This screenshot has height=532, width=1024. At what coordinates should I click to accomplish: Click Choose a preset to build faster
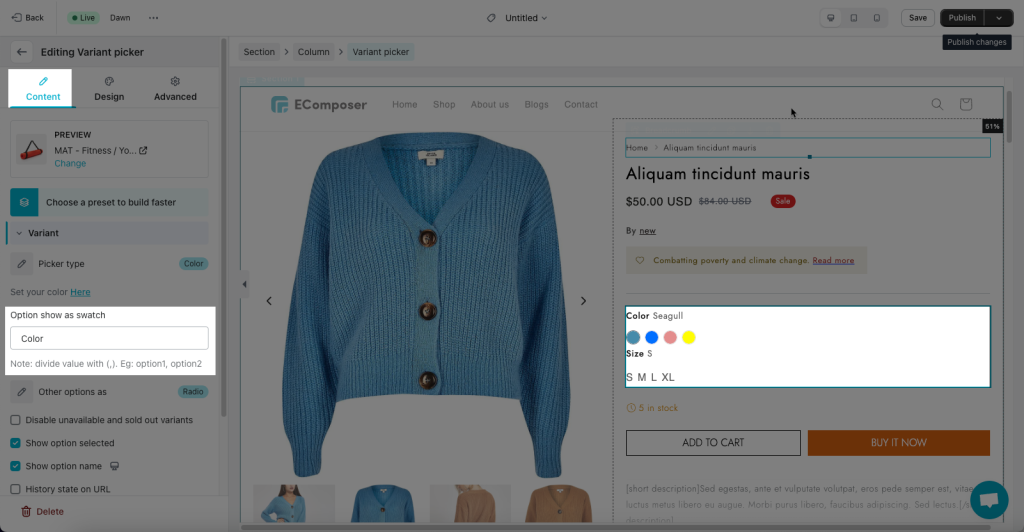(x=110, y=202)
